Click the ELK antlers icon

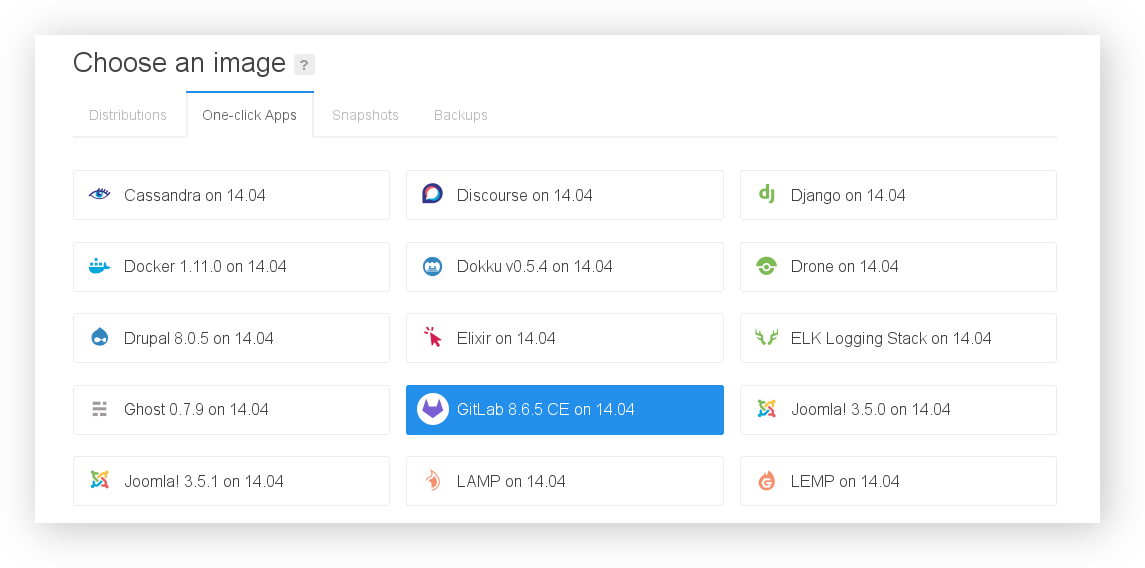pos(766,338)
